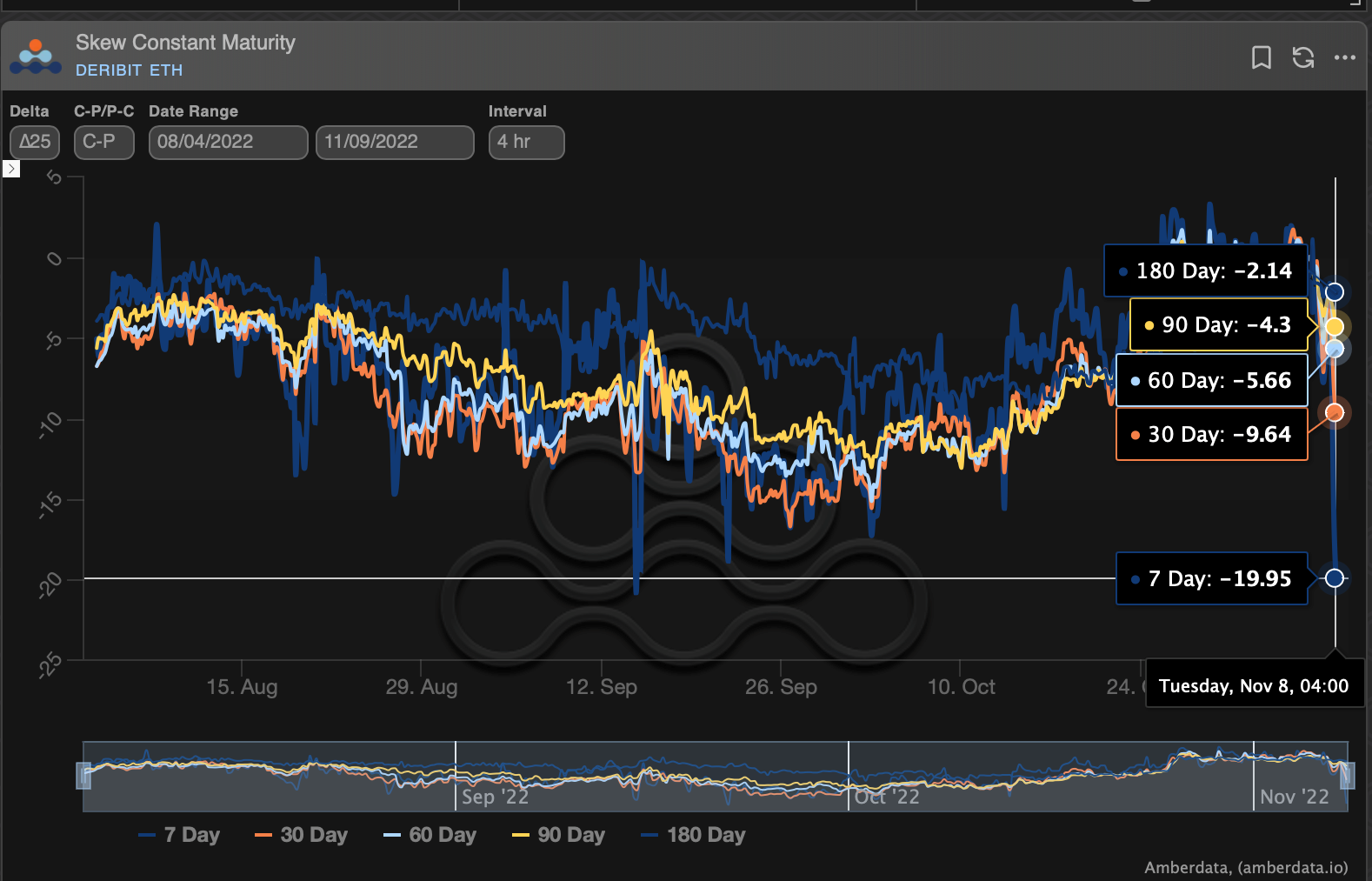Click the Nov '22 navigator label
Image resolution: width=1372 pixels, height=881 pixels.
pyautogui.click(x=1295, y=797)
